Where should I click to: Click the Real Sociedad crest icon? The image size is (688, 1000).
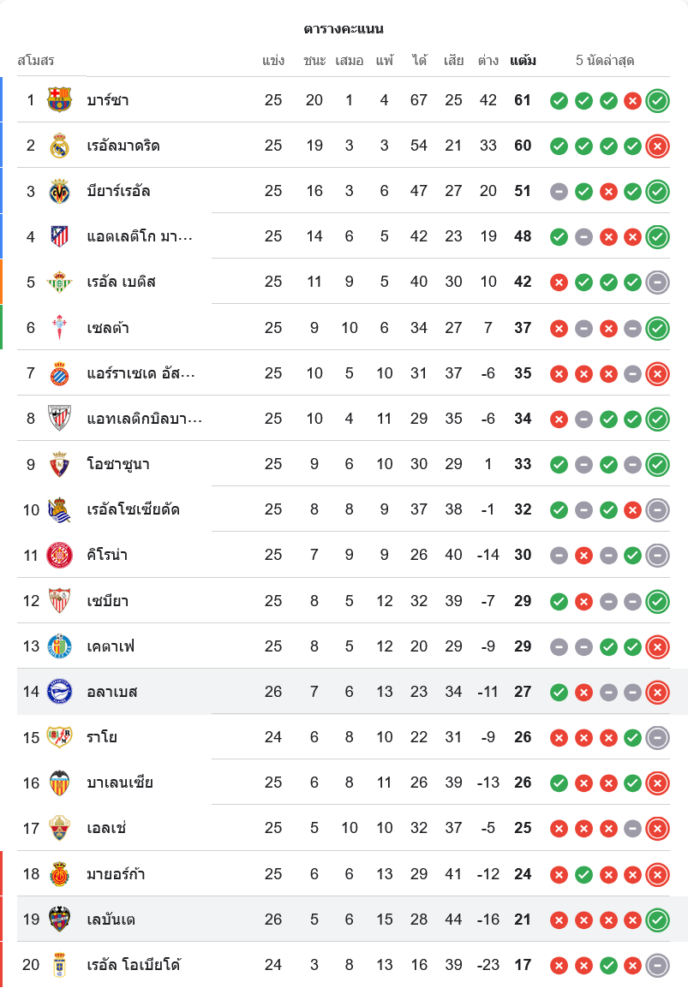[x=60, y=510]
